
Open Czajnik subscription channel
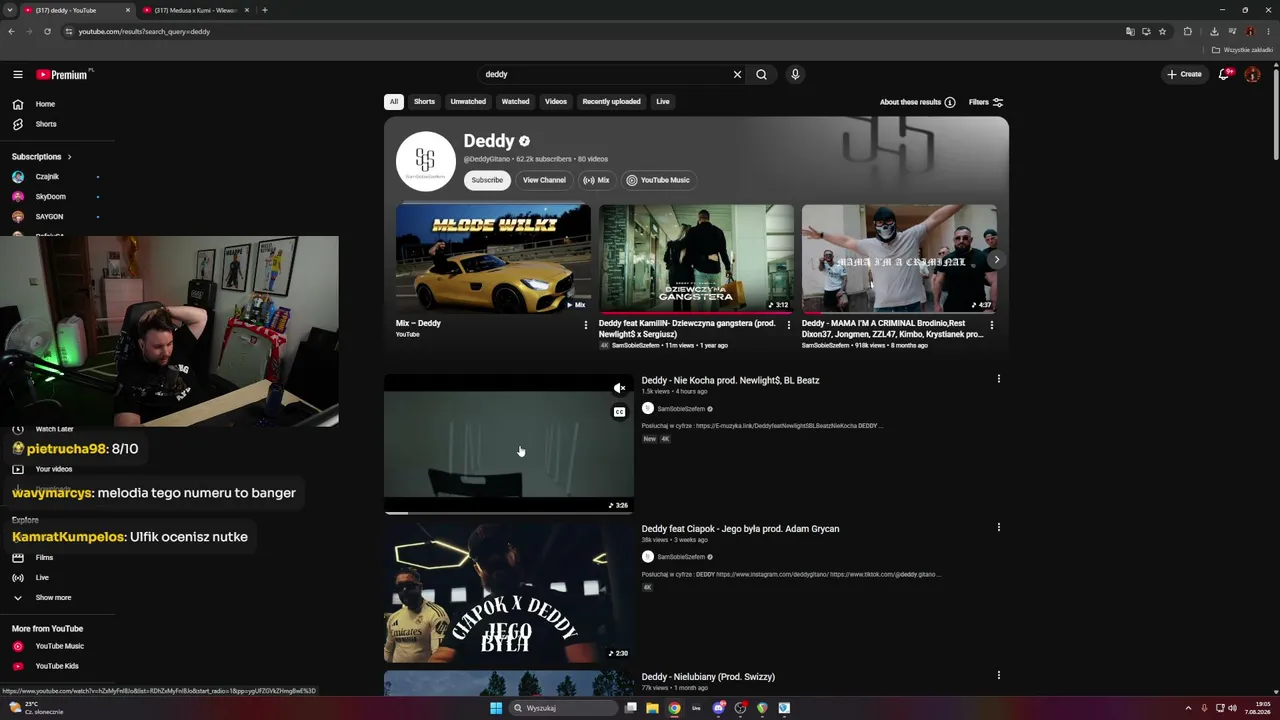point(48,177)
